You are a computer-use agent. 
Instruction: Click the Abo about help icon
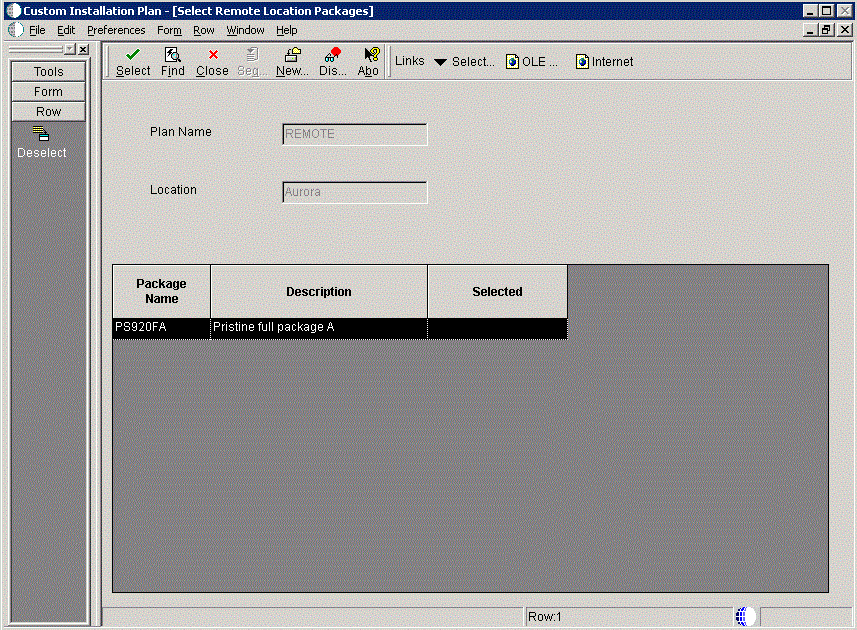coord(372,54)
